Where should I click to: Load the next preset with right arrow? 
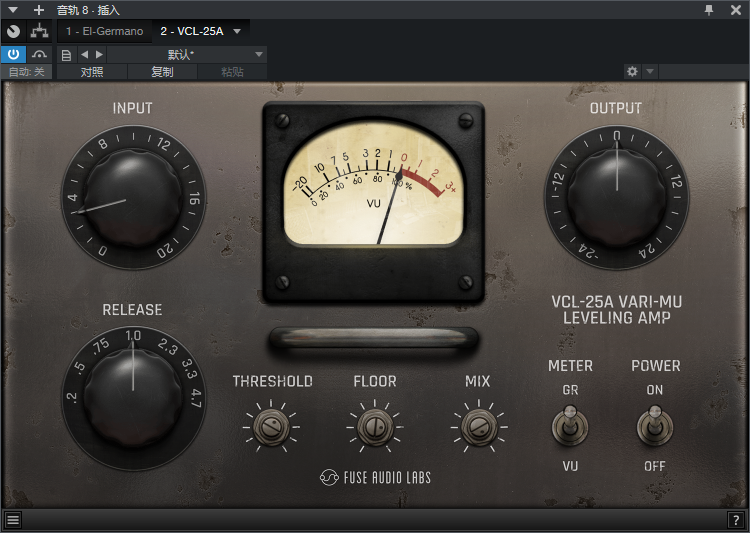pos(99,55)
